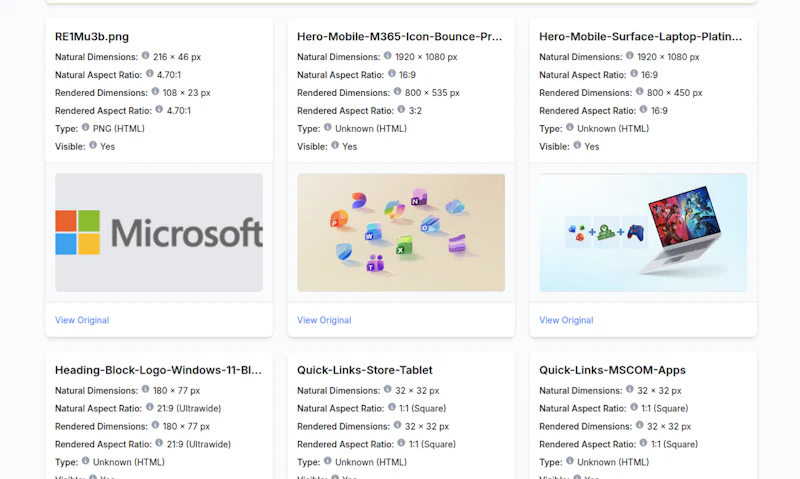Click Rendered Dimensions info icon in Quick-Links-MSCOM-Apps card

(x=639, y=425)
